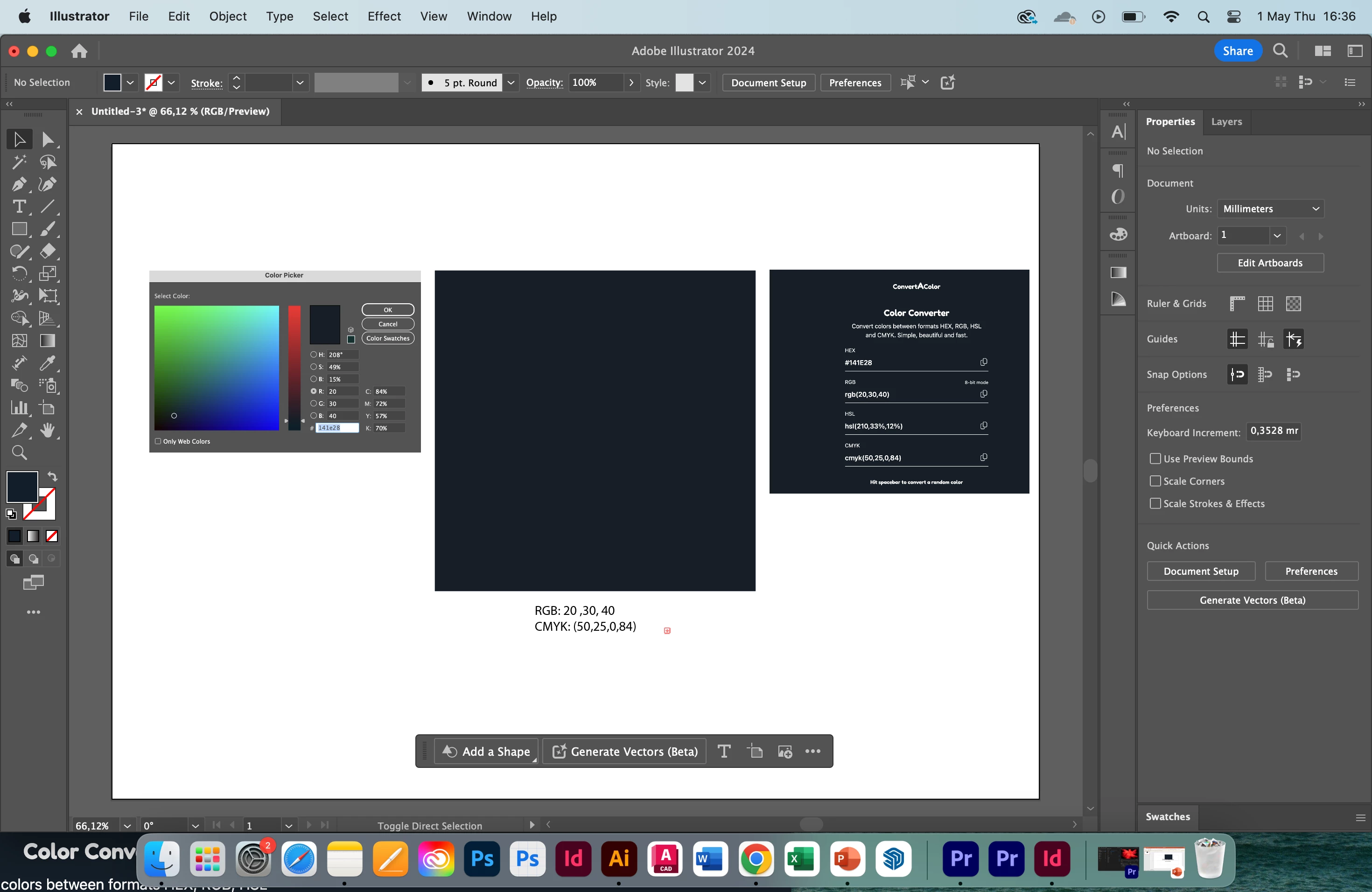Choose the Hand tool
The image size is (1372, 892).
pos(47,431)
